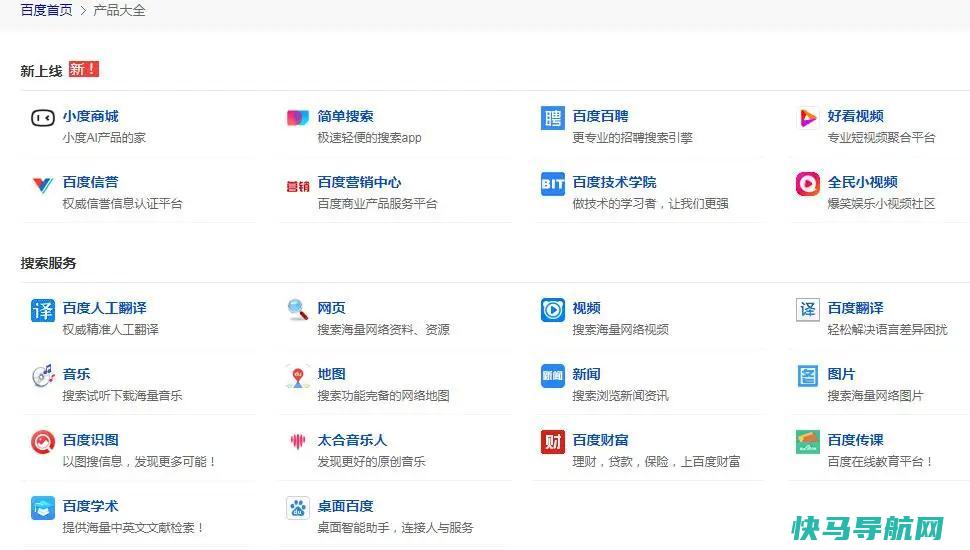This screenshot has width=970, height=550.
Task: Click the 百度学术 graduation cap icon
Action: 43,508
